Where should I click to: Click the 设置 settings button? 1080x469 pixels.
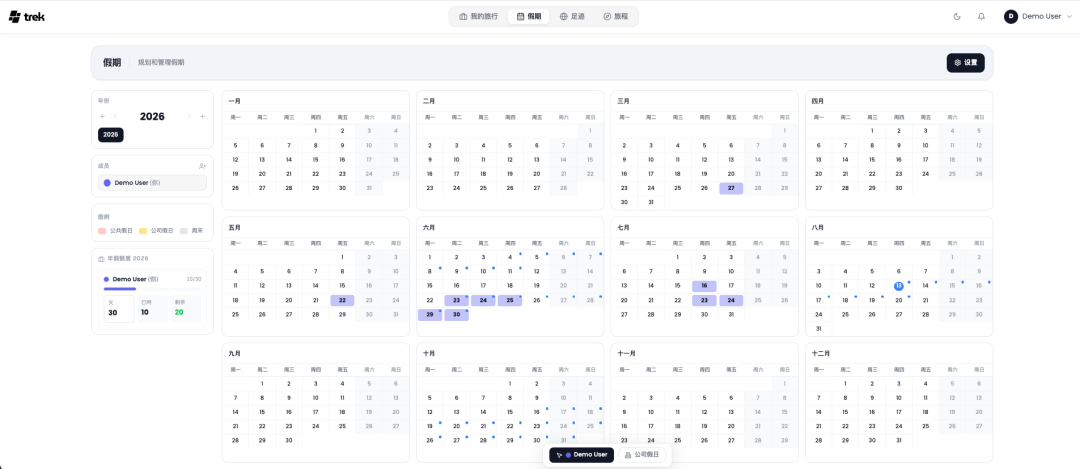966,63
